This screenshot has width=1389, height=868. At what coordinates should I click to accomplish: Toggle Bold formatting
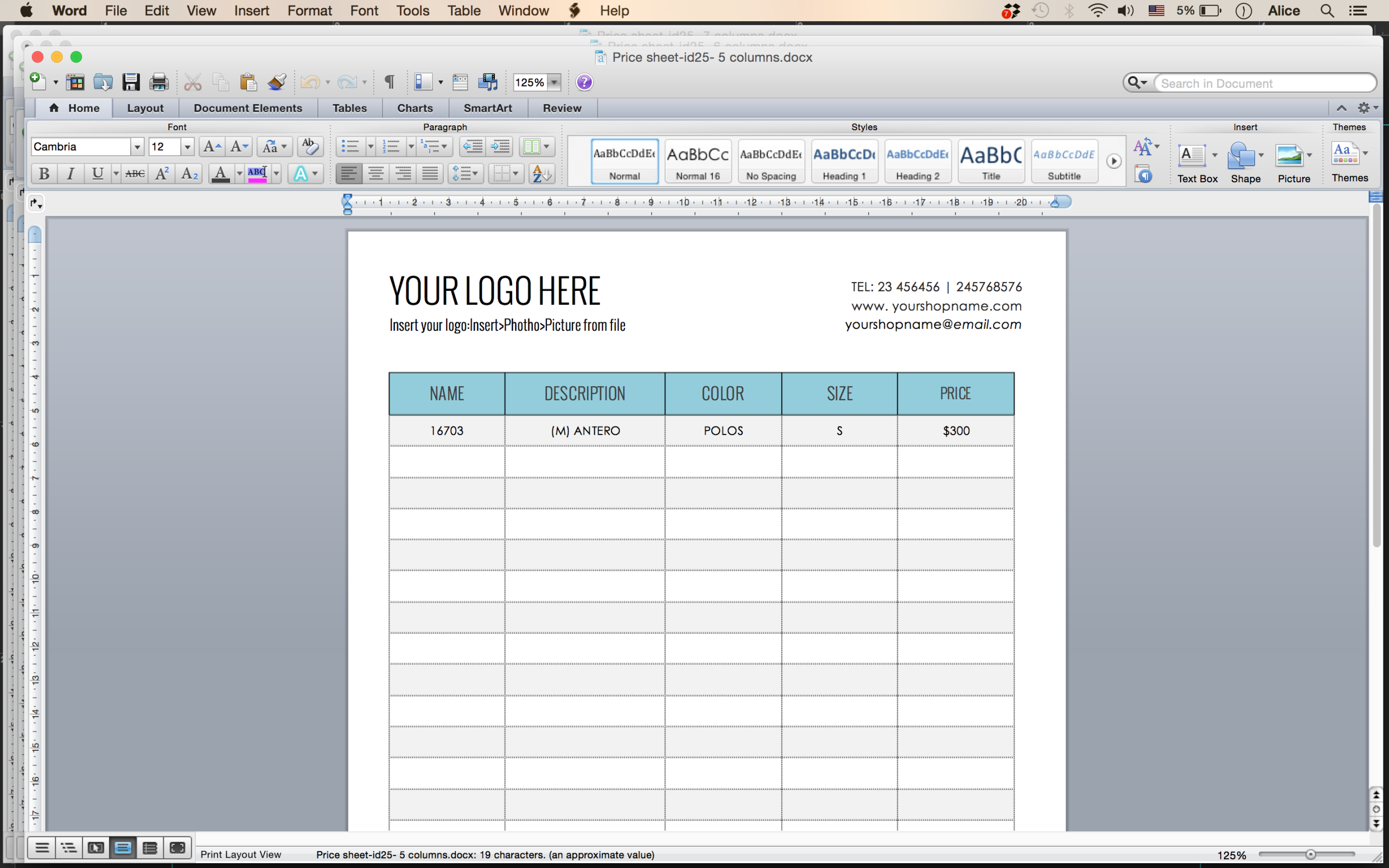43,174
